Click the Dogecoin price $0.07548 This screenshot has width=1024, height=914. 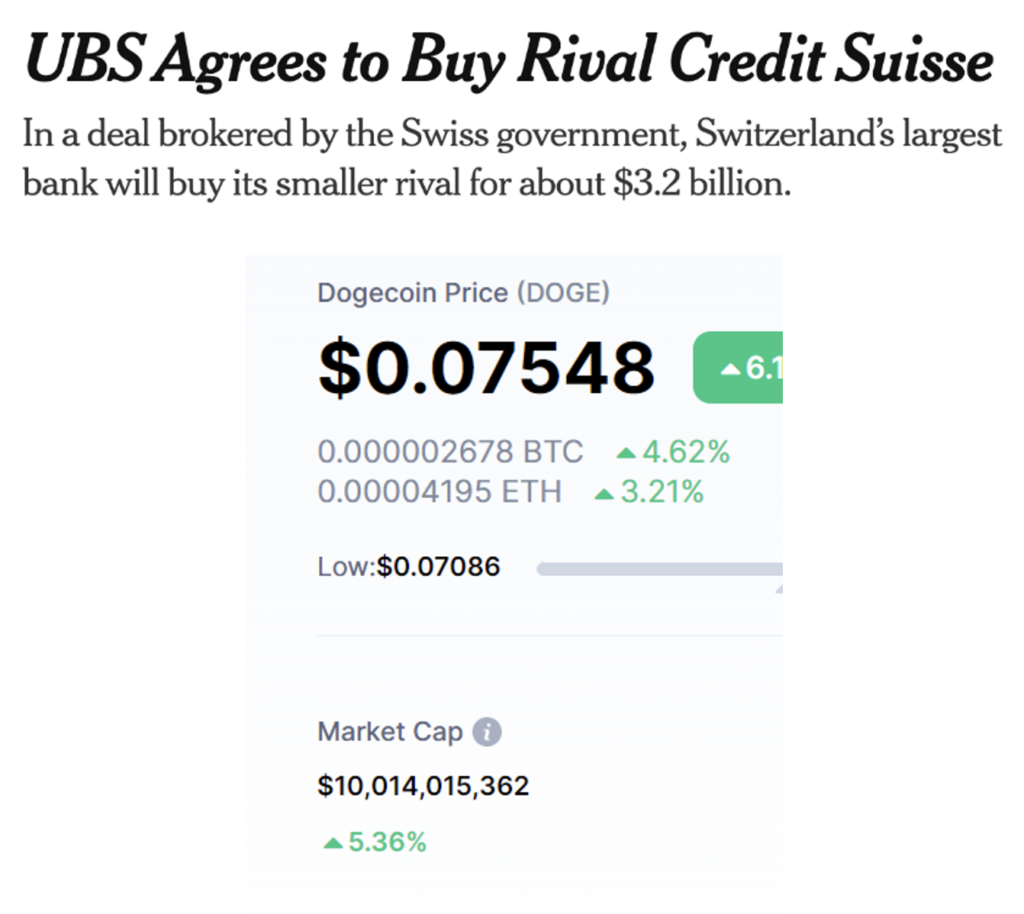487,368
